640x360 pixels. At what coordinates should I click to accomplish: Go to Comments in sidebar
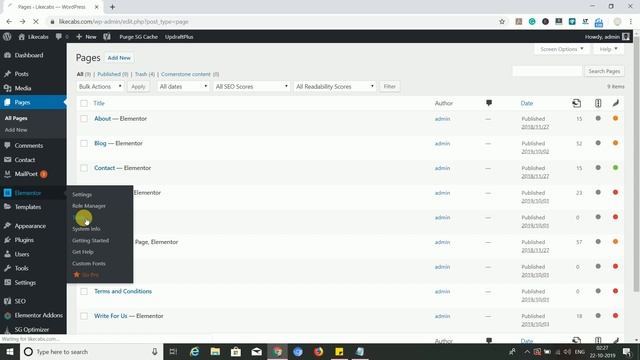tap(29, 146)
